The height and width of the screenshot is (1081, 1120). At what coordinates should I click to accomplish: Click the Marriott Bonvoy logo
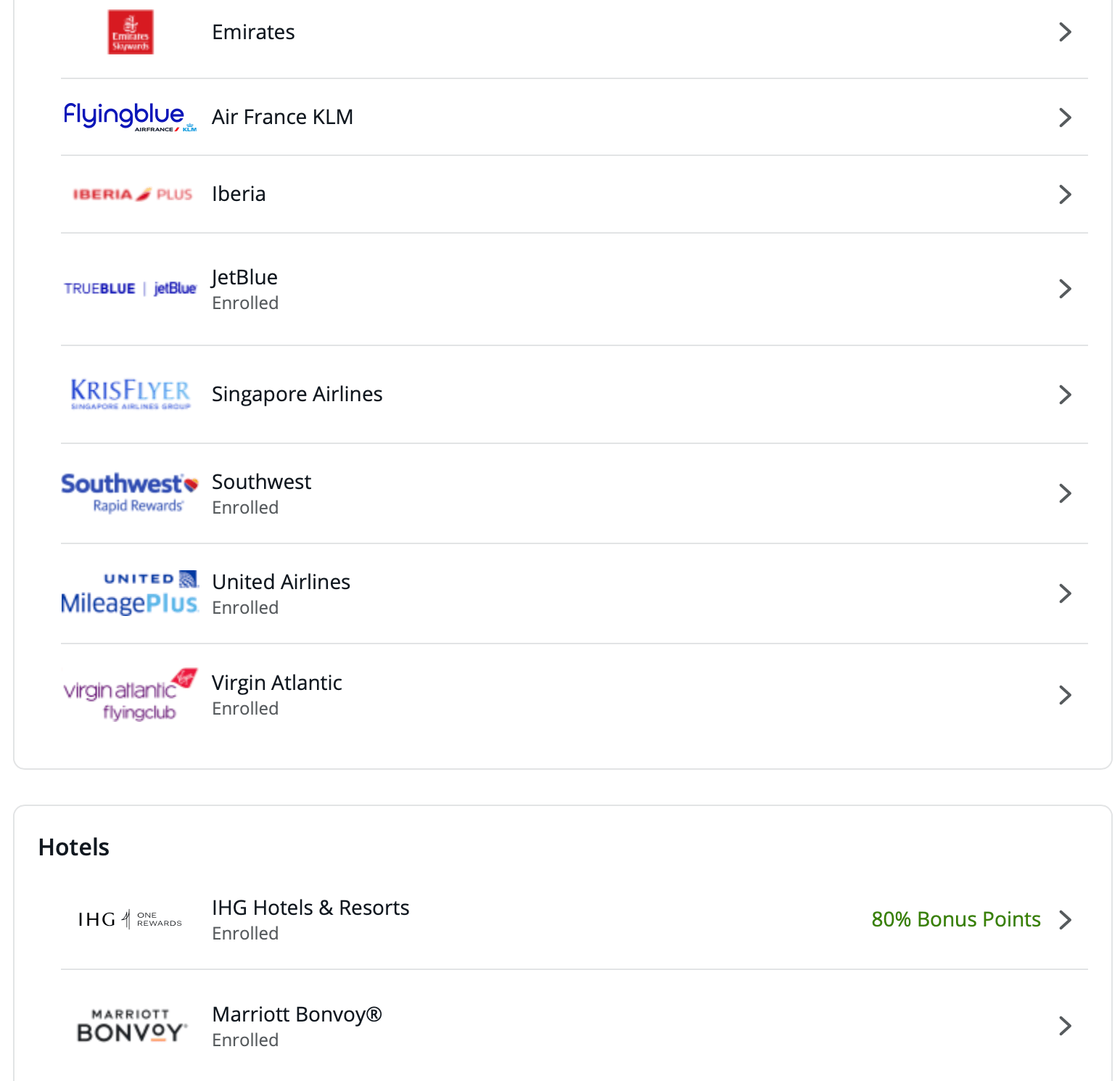(x=131, y=1026)
